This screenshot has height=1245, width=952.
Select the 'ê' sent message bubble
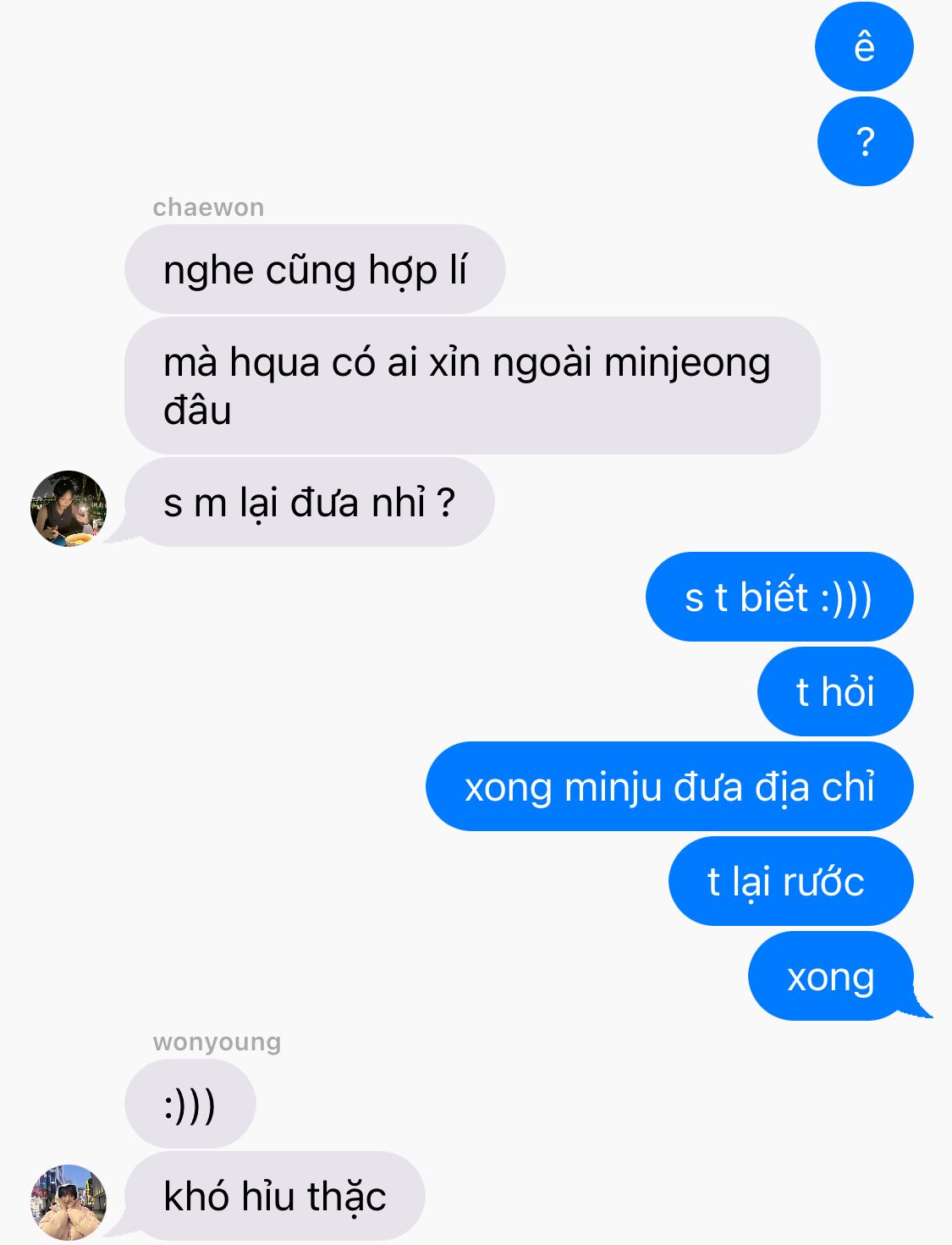864,47
